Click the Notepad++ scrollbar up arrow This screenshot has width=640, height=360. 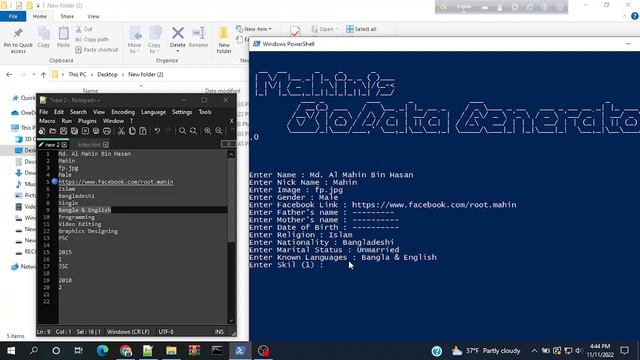coord(231,154)
